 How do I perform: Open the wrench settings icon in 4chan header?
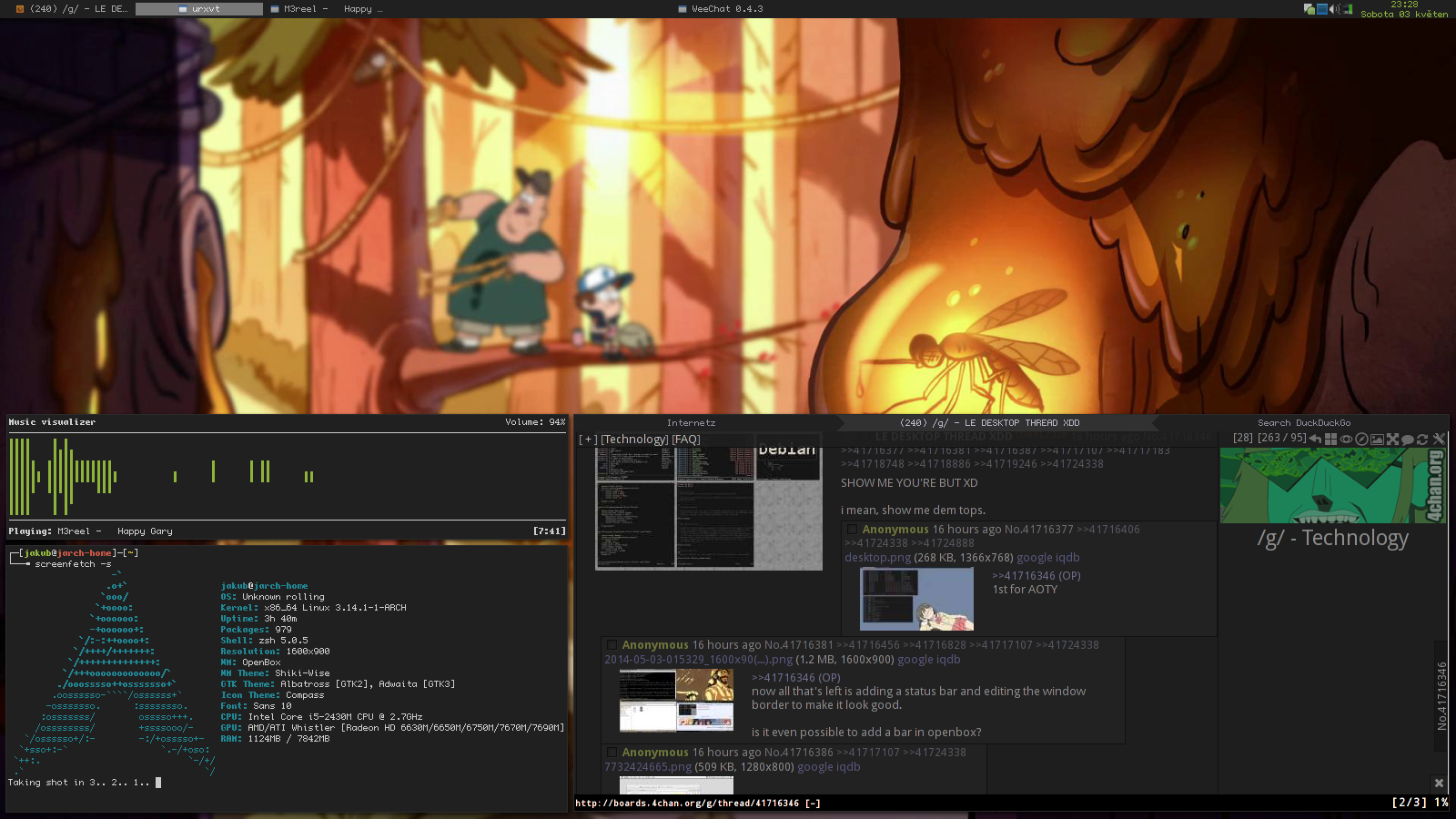[x=1439, y=439]
